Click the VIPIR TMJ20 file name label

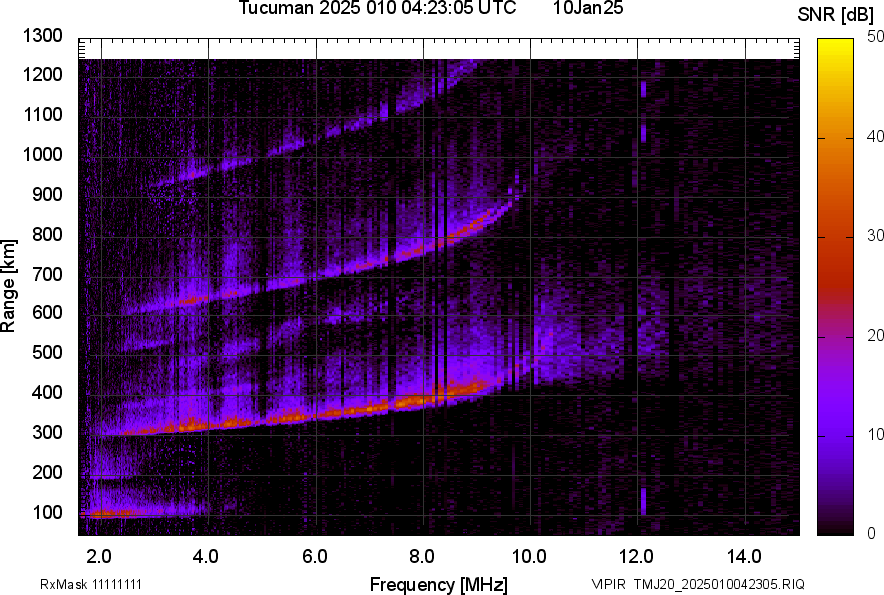click(697, 584)
